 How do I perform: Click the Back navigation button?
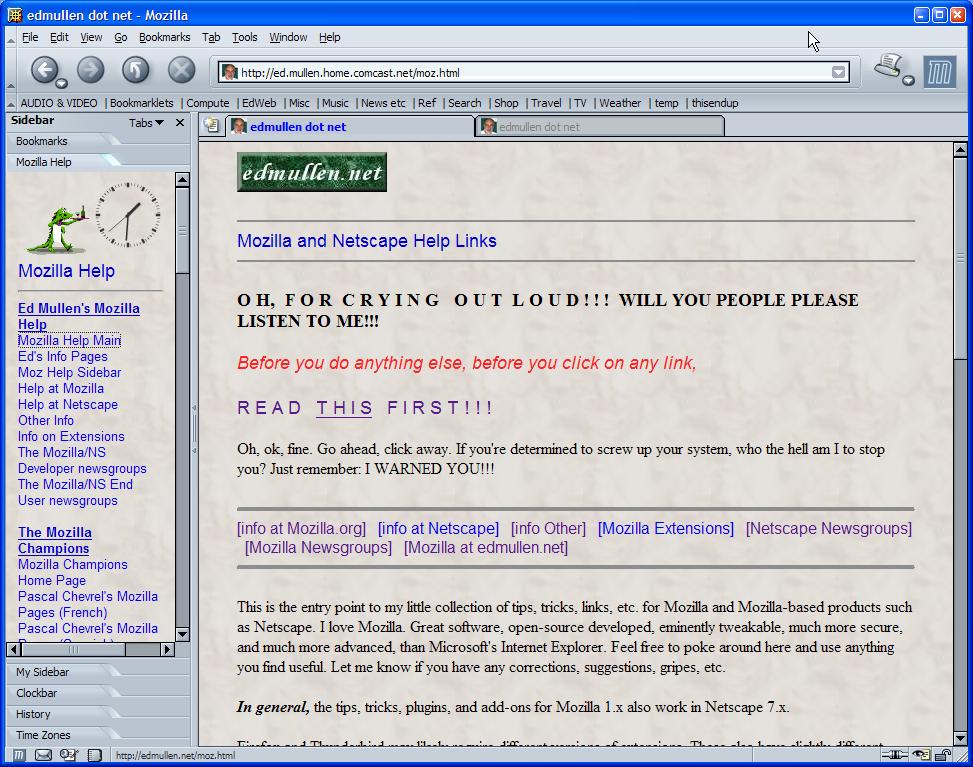coord(43,70)
